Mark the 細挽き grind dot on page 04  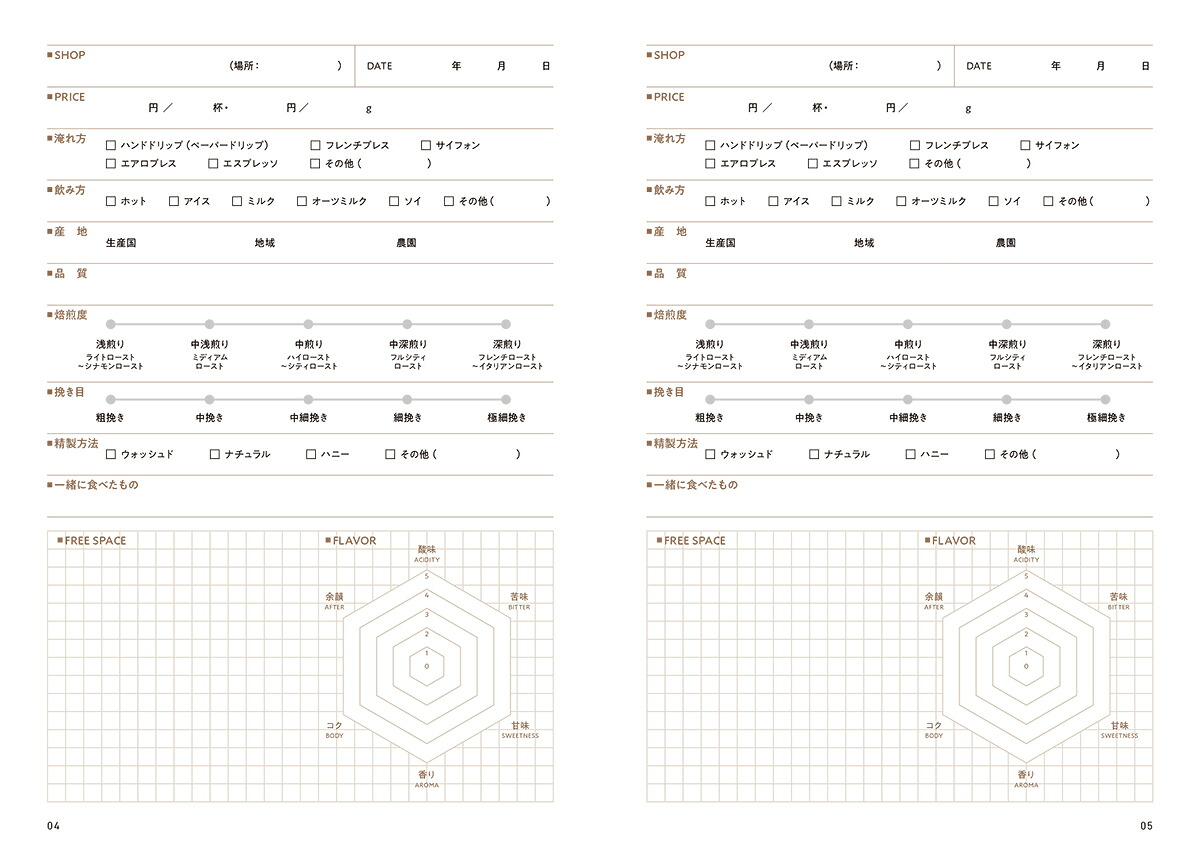coord(407,399)
